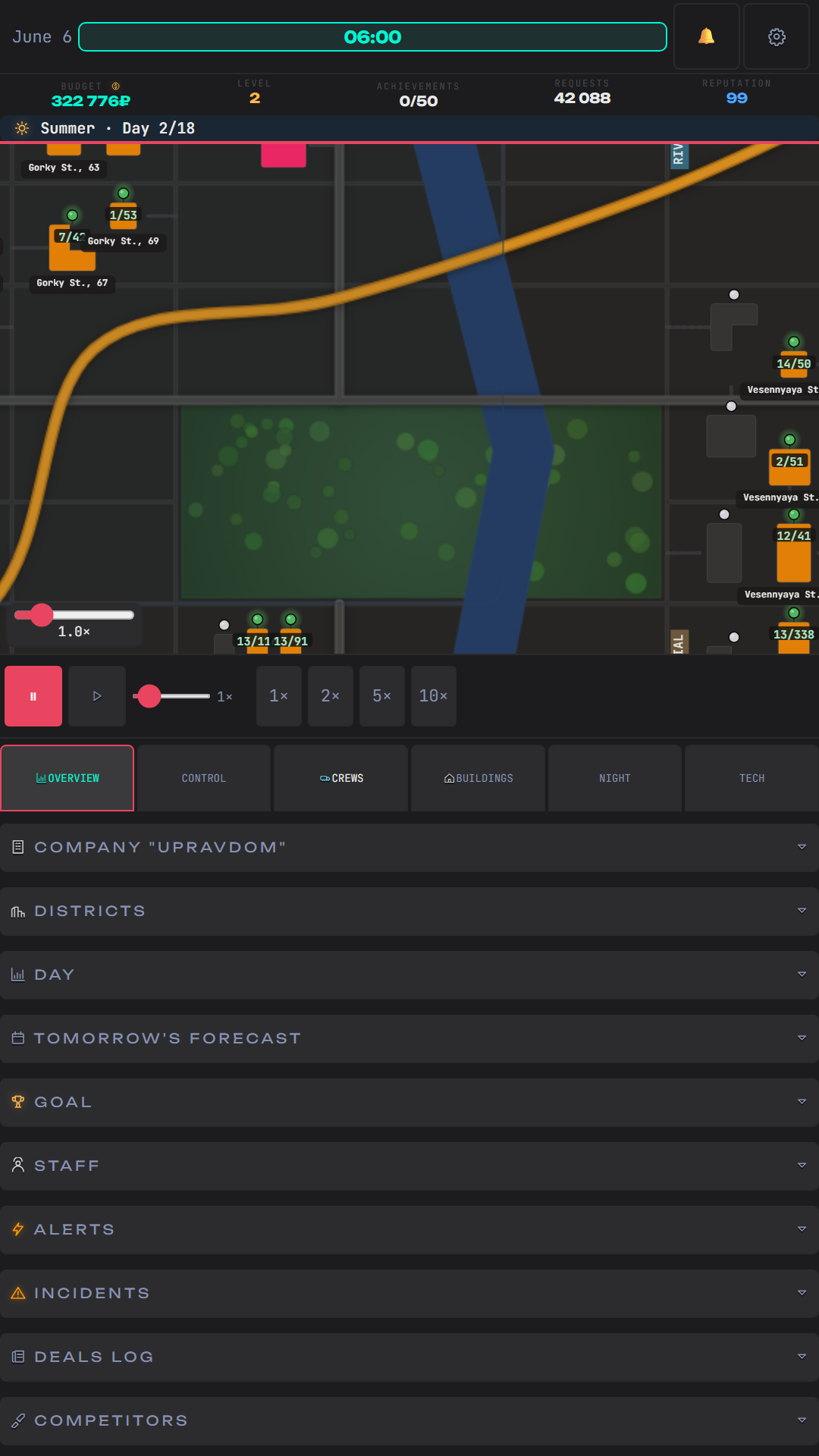Click the Districts buildings icon
The height and width of the screenshot is (1456, 819).
point(18,911)
